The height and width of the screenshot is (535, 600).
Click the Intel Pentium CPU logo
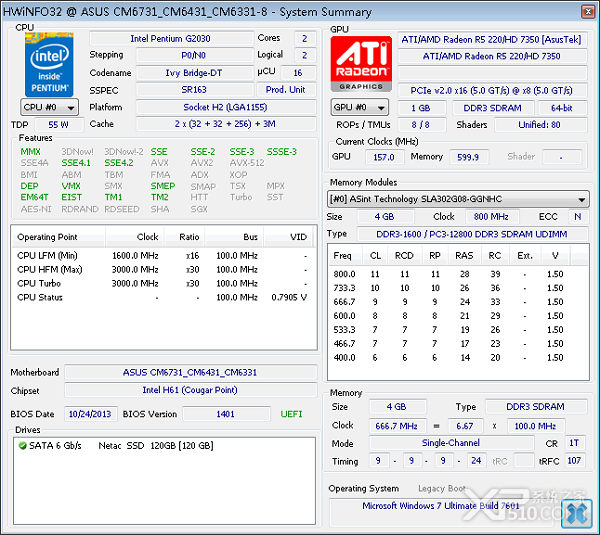point(49,64)
